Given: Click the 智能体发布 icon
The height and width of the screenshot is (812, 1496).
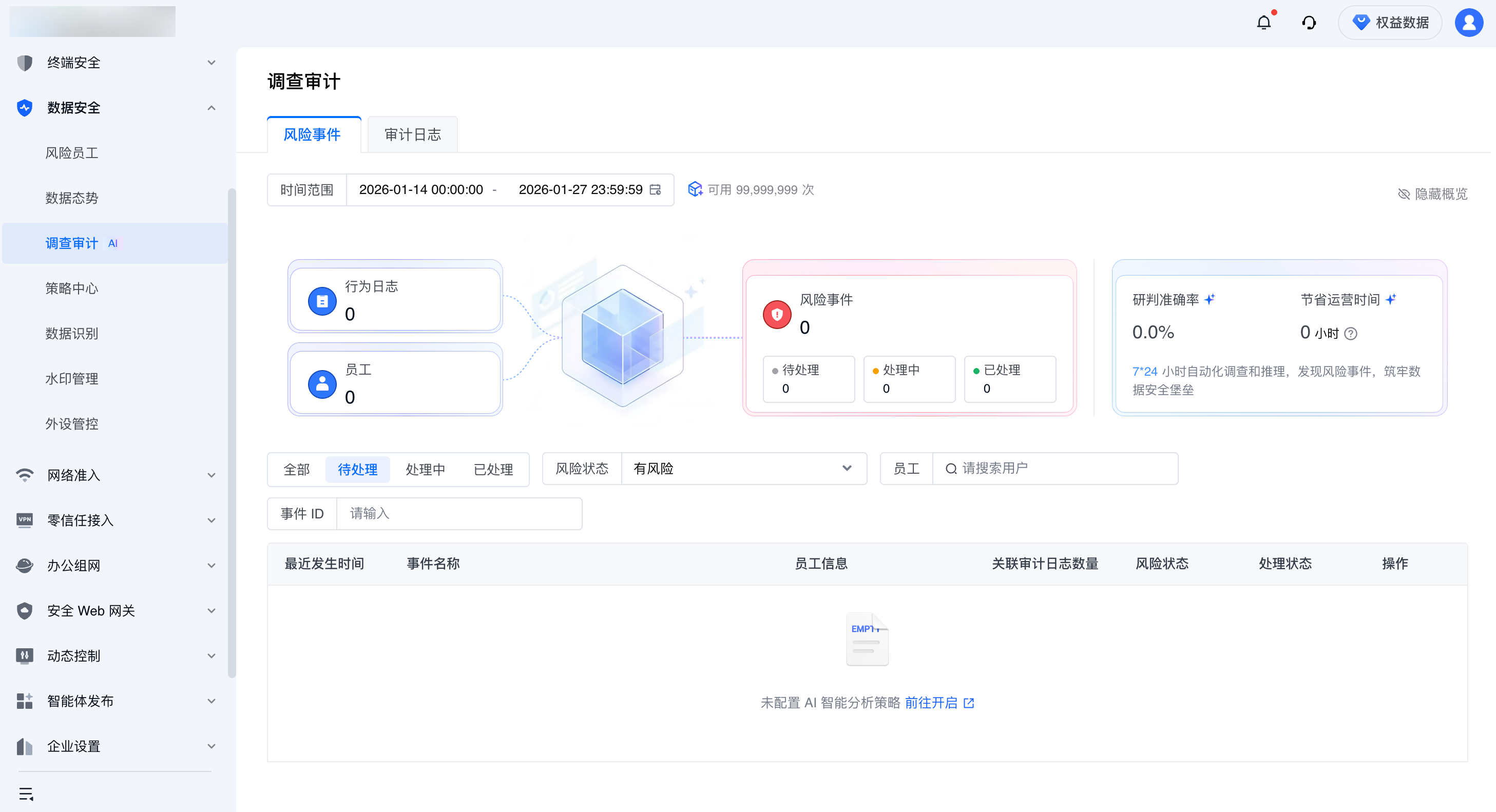Looking at the screenshot, I should point(25,701).
